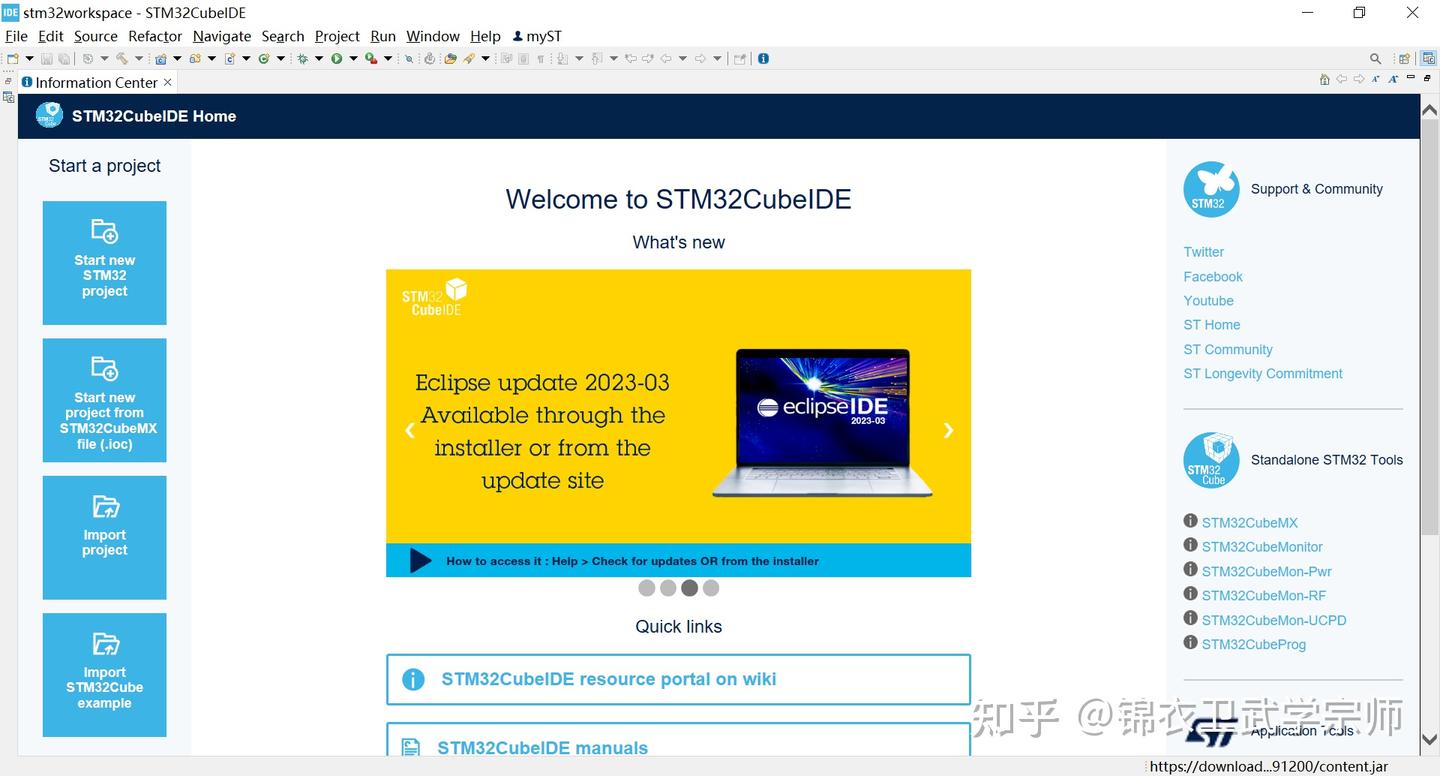1440x776 pixels.
Task: Open the dropdown next to the Debug icon
Action: click(318, 58)
